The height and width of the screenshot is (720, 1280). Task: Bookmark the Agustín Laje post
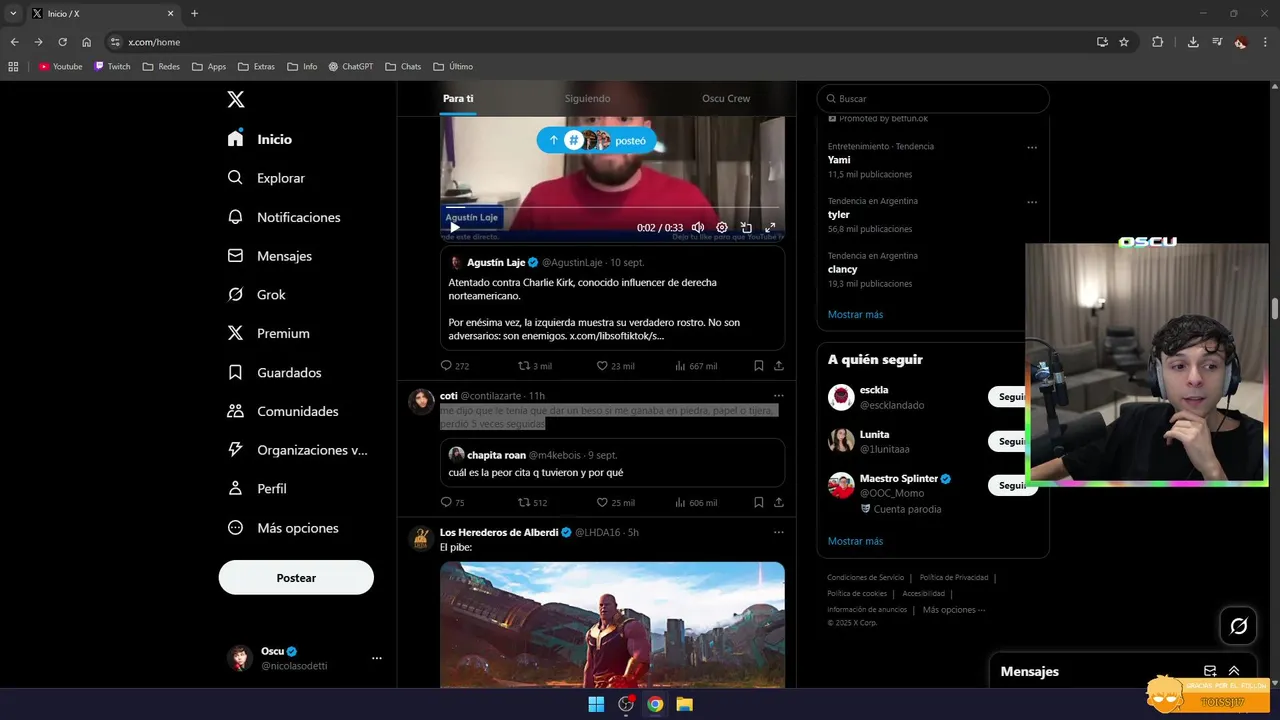759,366
